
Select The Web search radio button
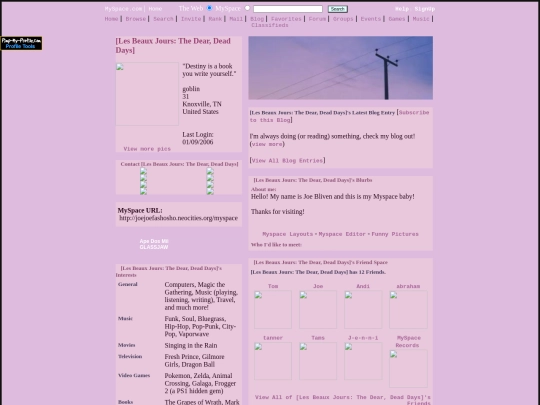[209, 8]
